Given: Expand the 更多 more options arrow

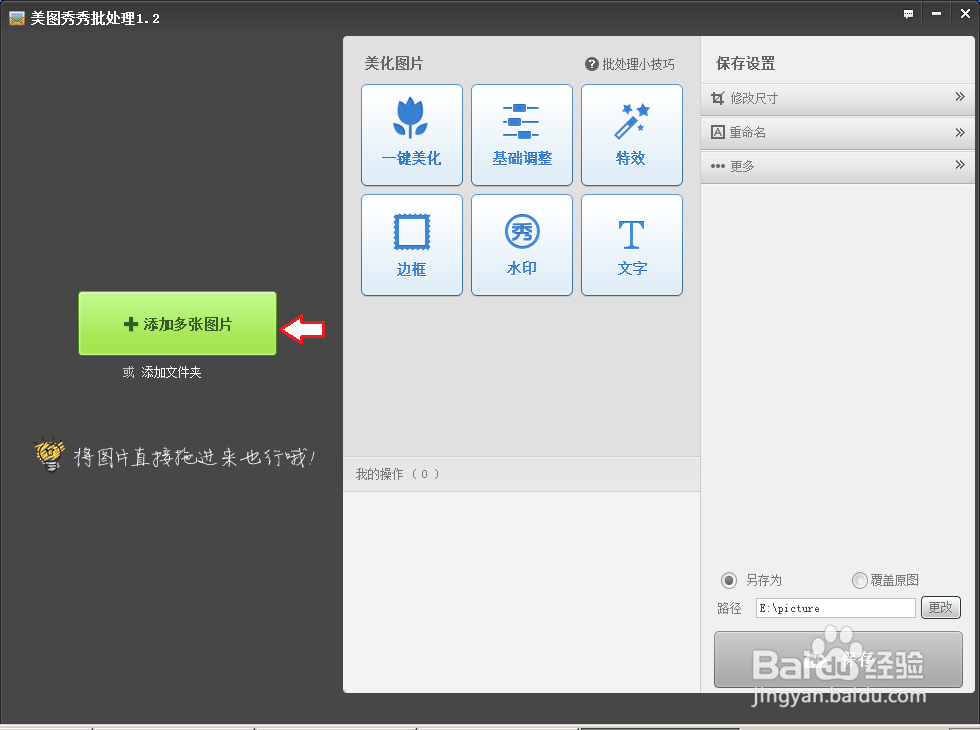Looking at the screenshot, I should (960, 164).
